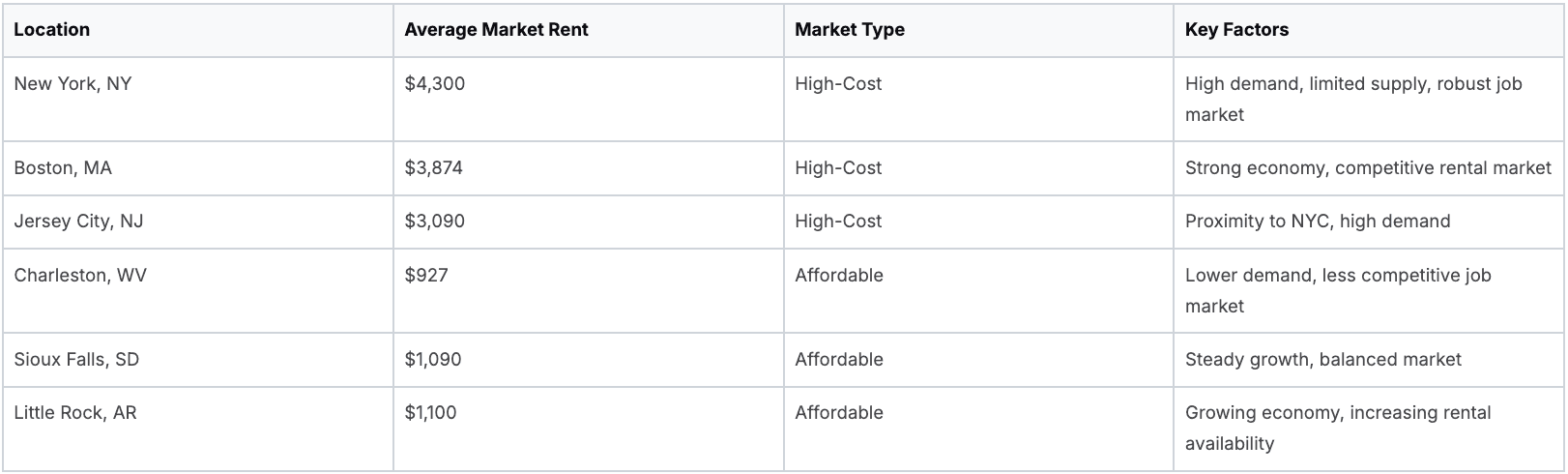Select the Boston, MA cell
The height and width of the screenshot is (474, 1568).
click(x=63, y=168)
